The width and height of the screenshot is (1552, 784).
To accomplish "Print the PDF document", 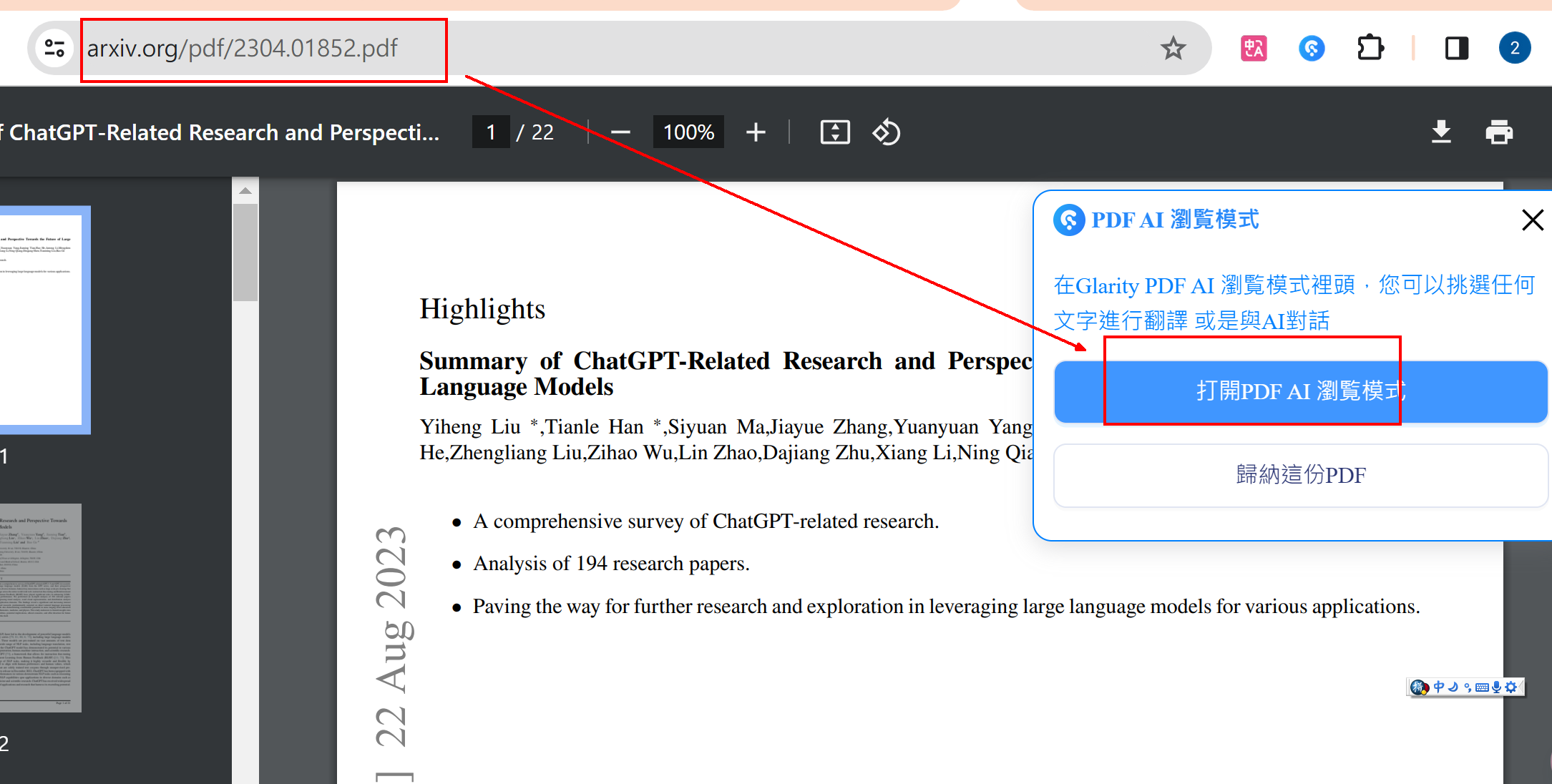I will (1499, 132).
